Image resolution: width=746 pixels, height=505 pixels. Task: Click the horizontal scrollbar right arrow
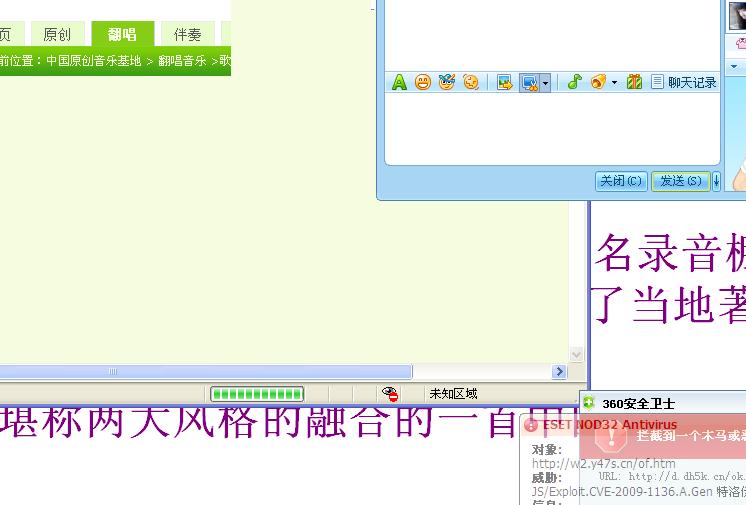pos(559,372)
